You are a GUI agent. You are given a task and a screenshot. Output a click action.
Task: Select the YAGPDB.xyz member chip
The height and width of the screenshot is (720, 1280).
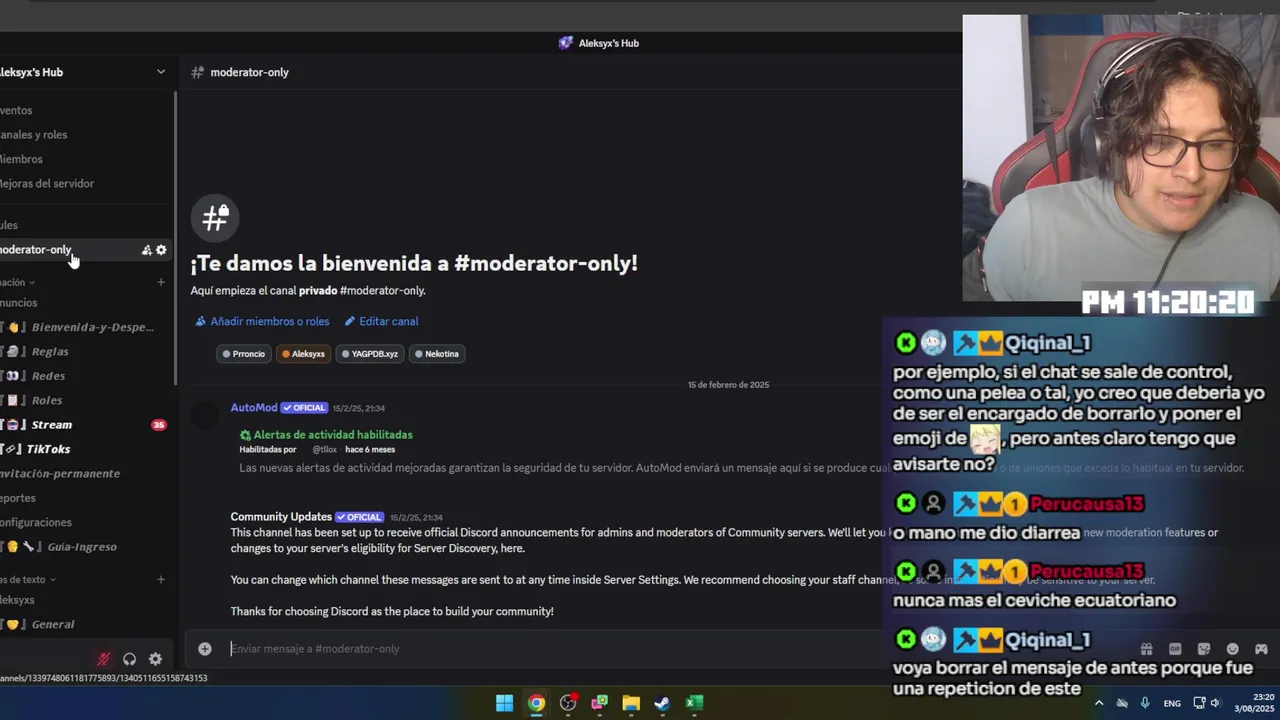[x=369, y=353]
